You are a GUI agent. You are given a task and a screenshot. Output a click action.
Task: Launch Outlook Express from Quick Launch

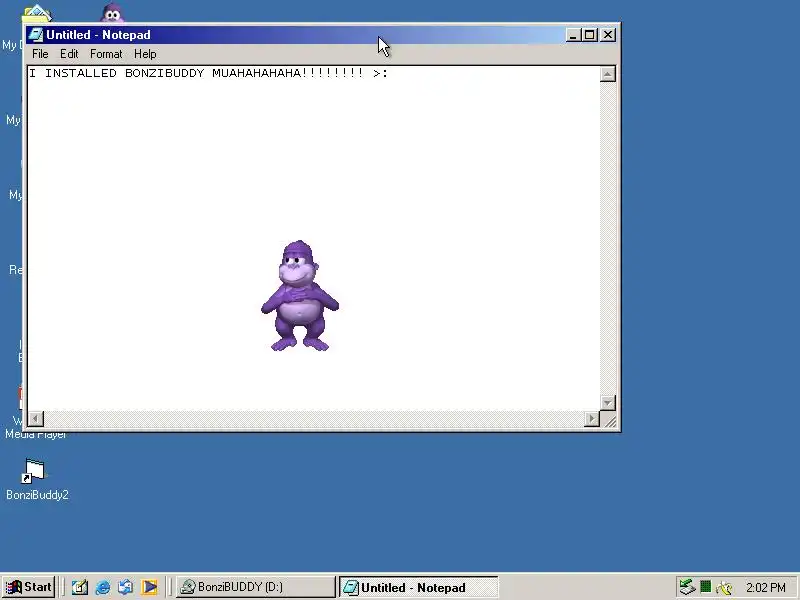(x=126, y=587)
